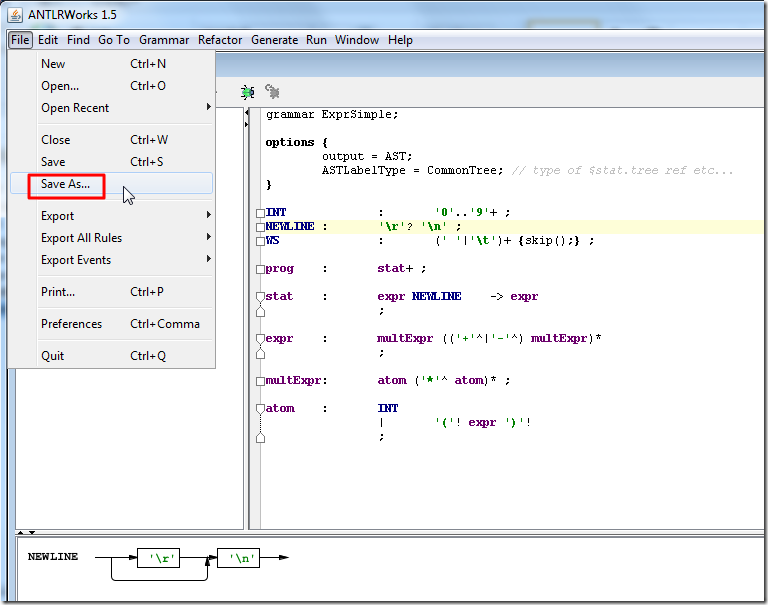Click the '\r' box in syntax diagram

click(158, 559)
